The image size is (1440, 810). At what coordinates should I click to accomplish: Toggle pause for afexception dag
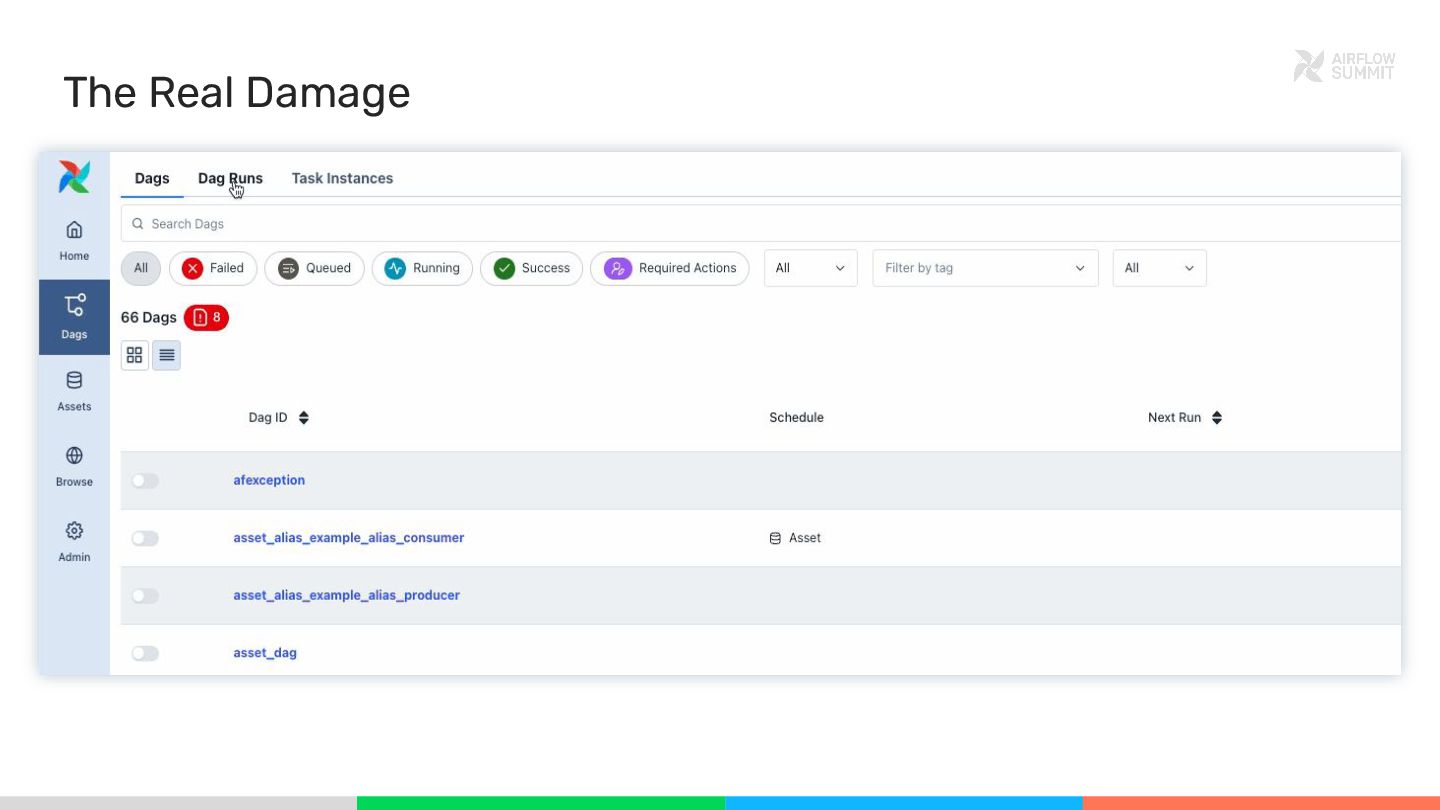(145, 481)
